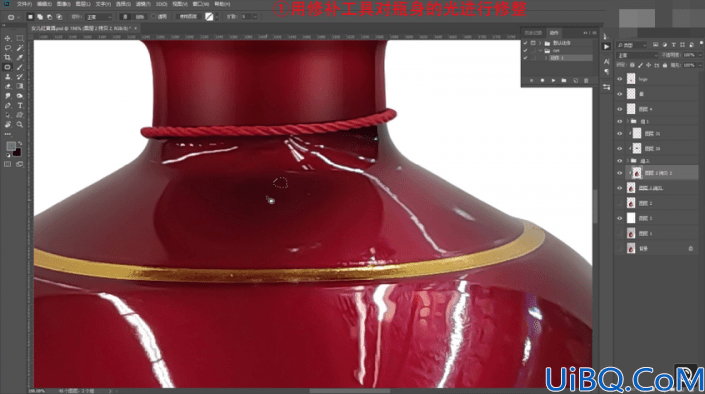Select the 背景 layer thumbnail
This screenshot has height=394, width=705.
pyautogui.click(x=631, y=248)
